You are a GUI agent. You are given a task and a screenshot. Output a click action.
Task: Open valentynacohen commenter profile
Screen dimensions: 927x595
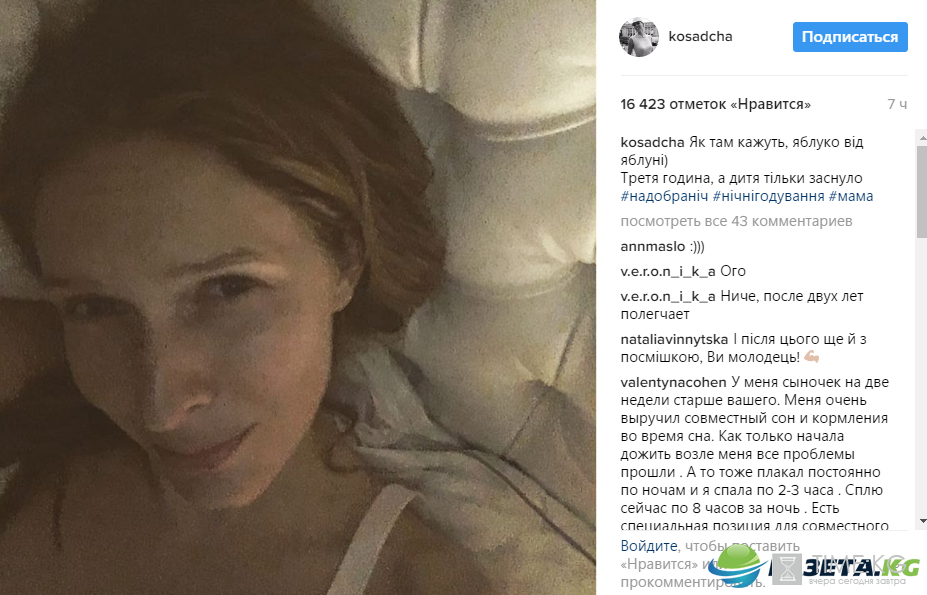(x=673, y=383)
